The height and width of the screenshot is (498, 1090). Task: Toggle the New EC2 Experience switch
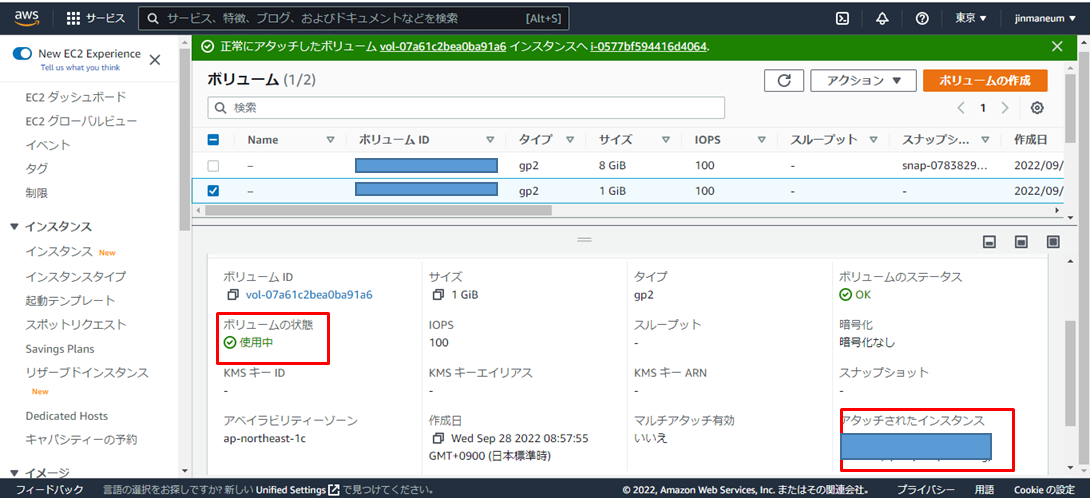[23, 54]
